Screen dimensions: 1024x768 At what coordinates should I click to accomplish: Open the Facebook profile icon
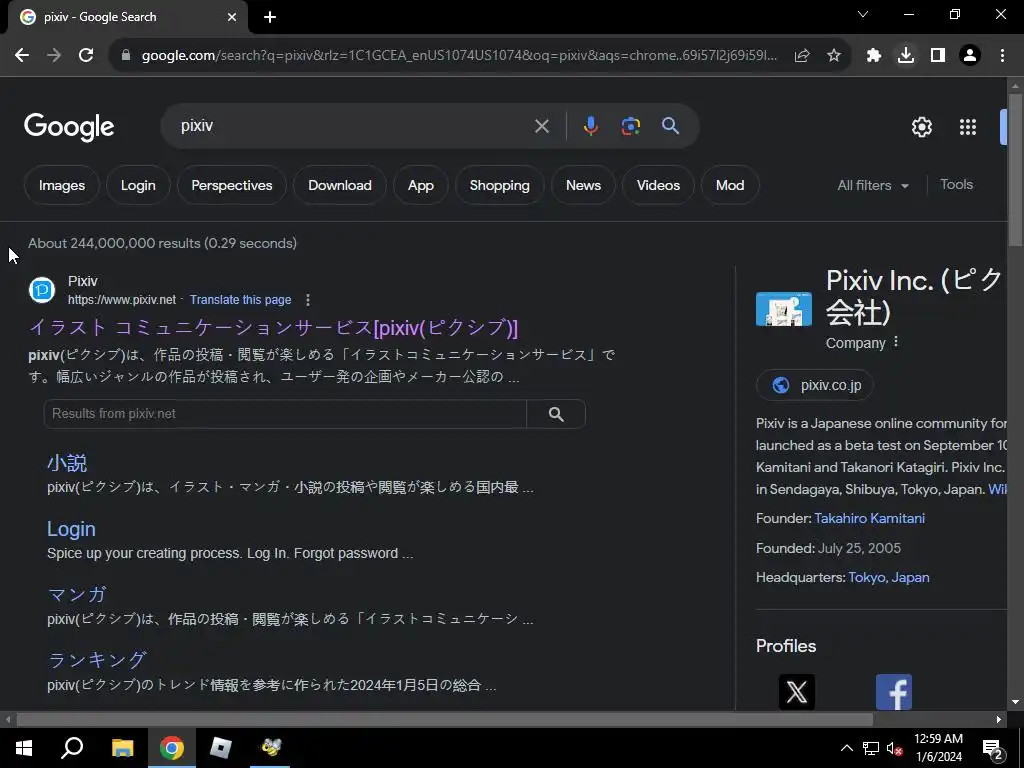(x=893, y=692)
